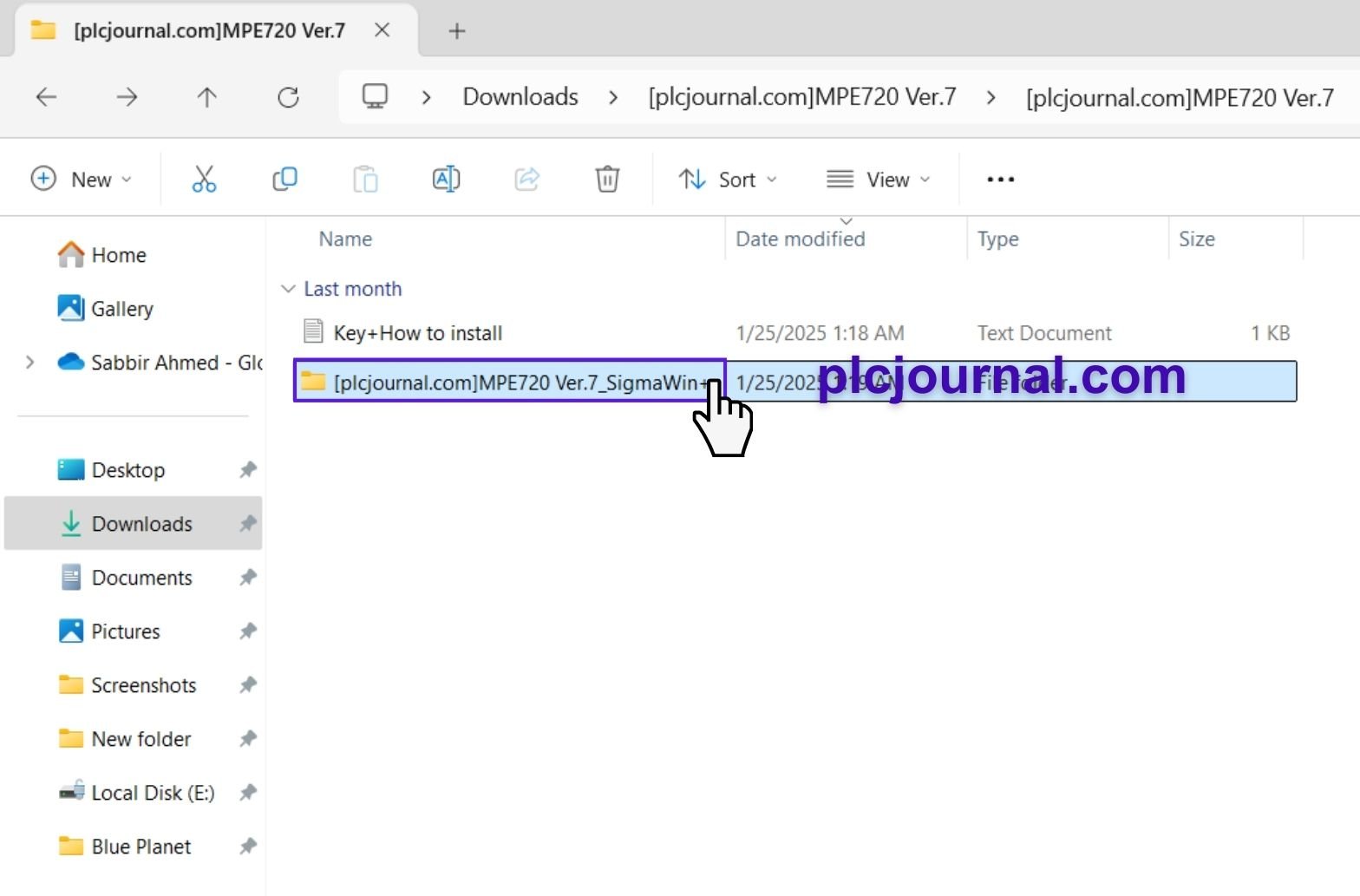Image resolution: width=1360 pixels, height=896 pixels.
Task: Click the 1 KB size cell
Action: pyautogui.click(x=1270, y=333)
